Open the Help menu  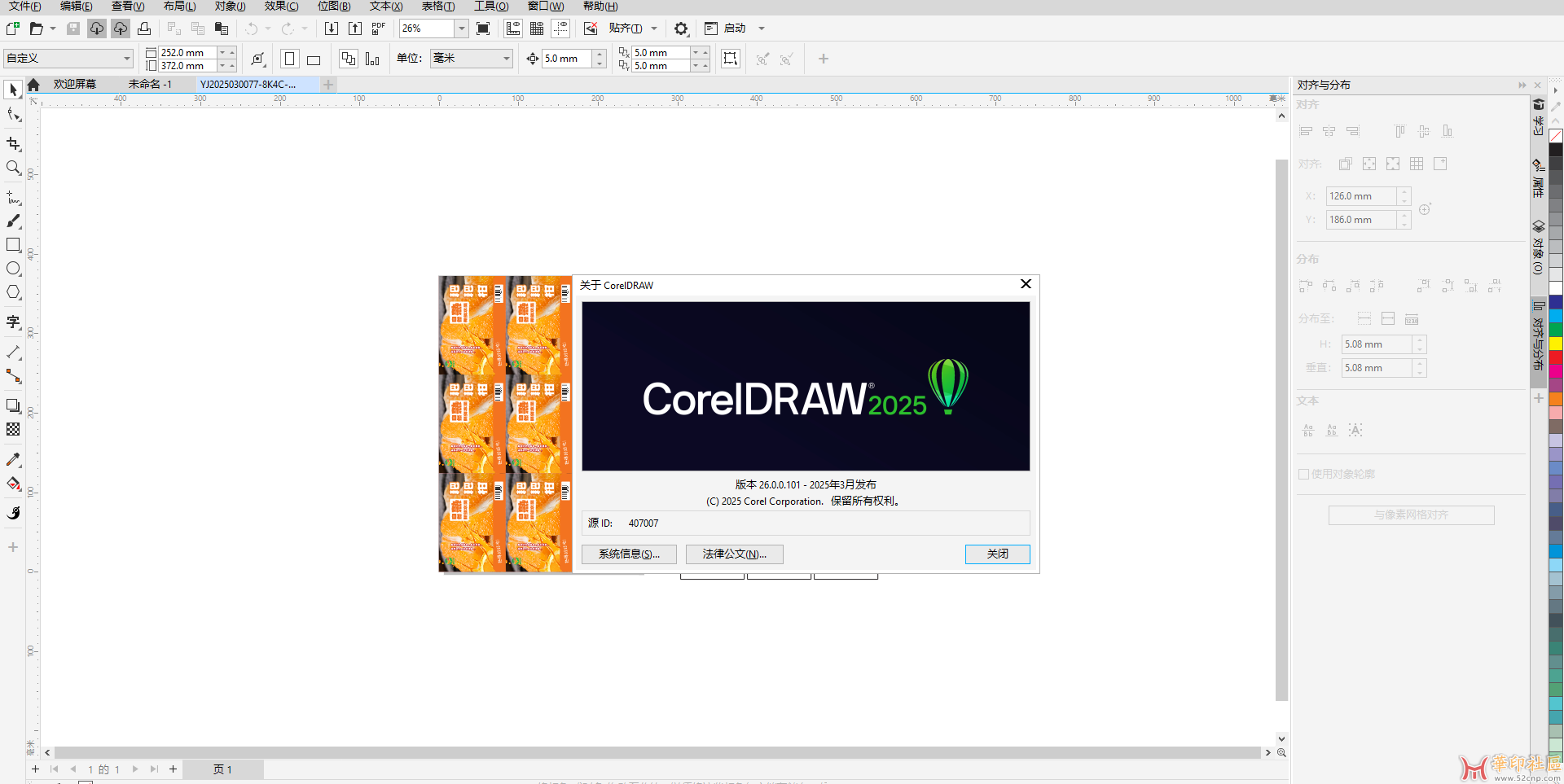pos(600,7)
